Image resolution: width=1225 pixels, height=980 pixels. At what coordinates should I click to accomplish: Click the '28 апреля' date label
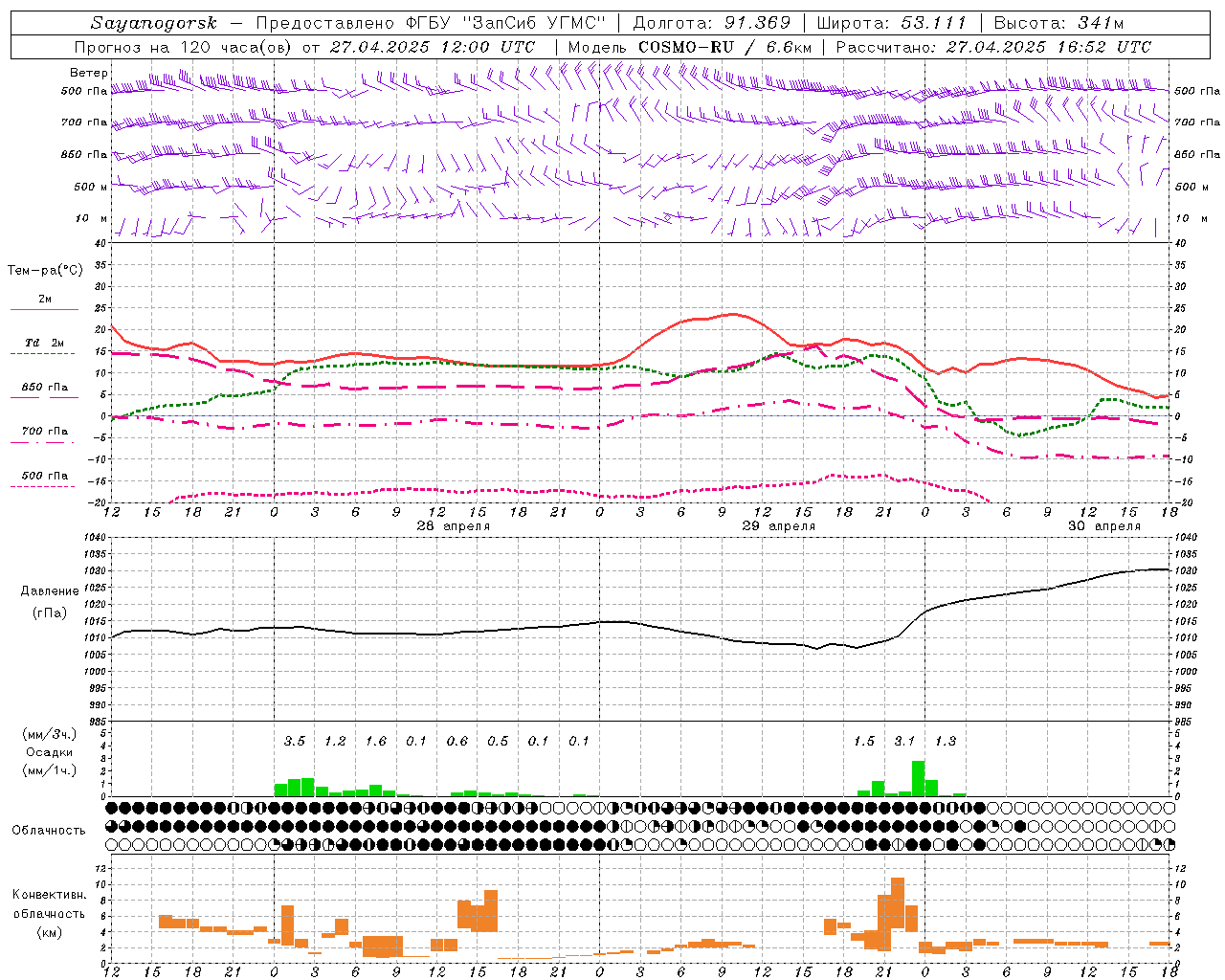tap(454, 526)
